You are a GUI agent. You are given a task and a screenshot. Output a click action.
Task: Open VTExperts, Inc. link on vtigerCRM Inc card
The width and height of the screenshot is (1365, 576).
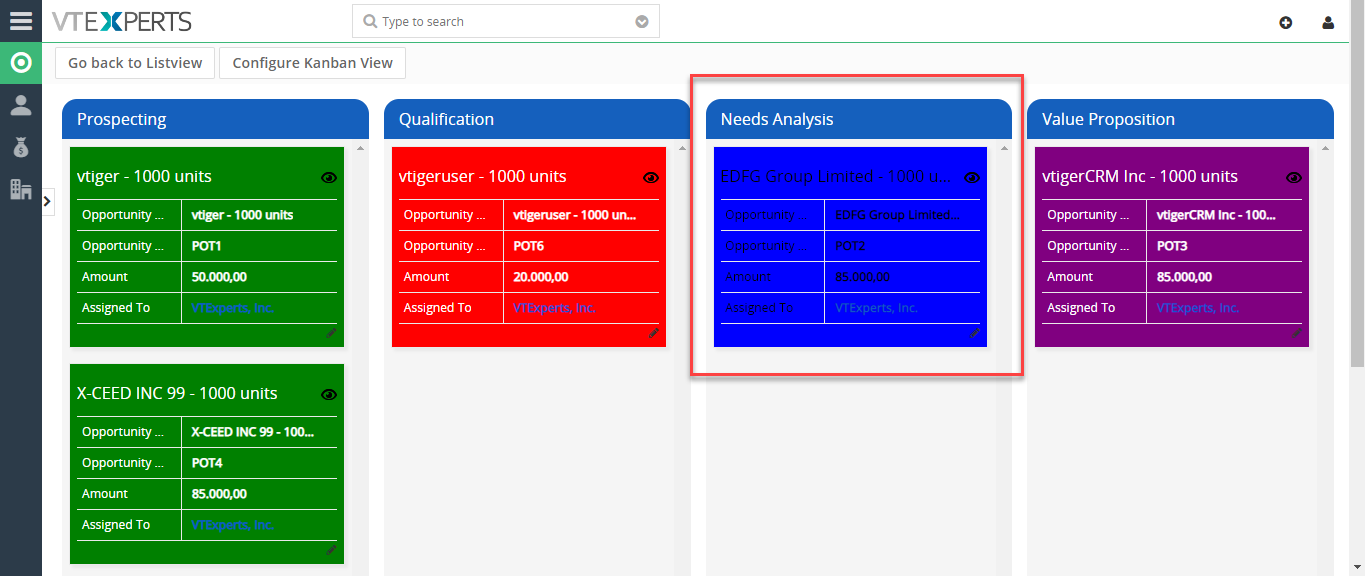pyautogui.click(x=1198, y=308)
